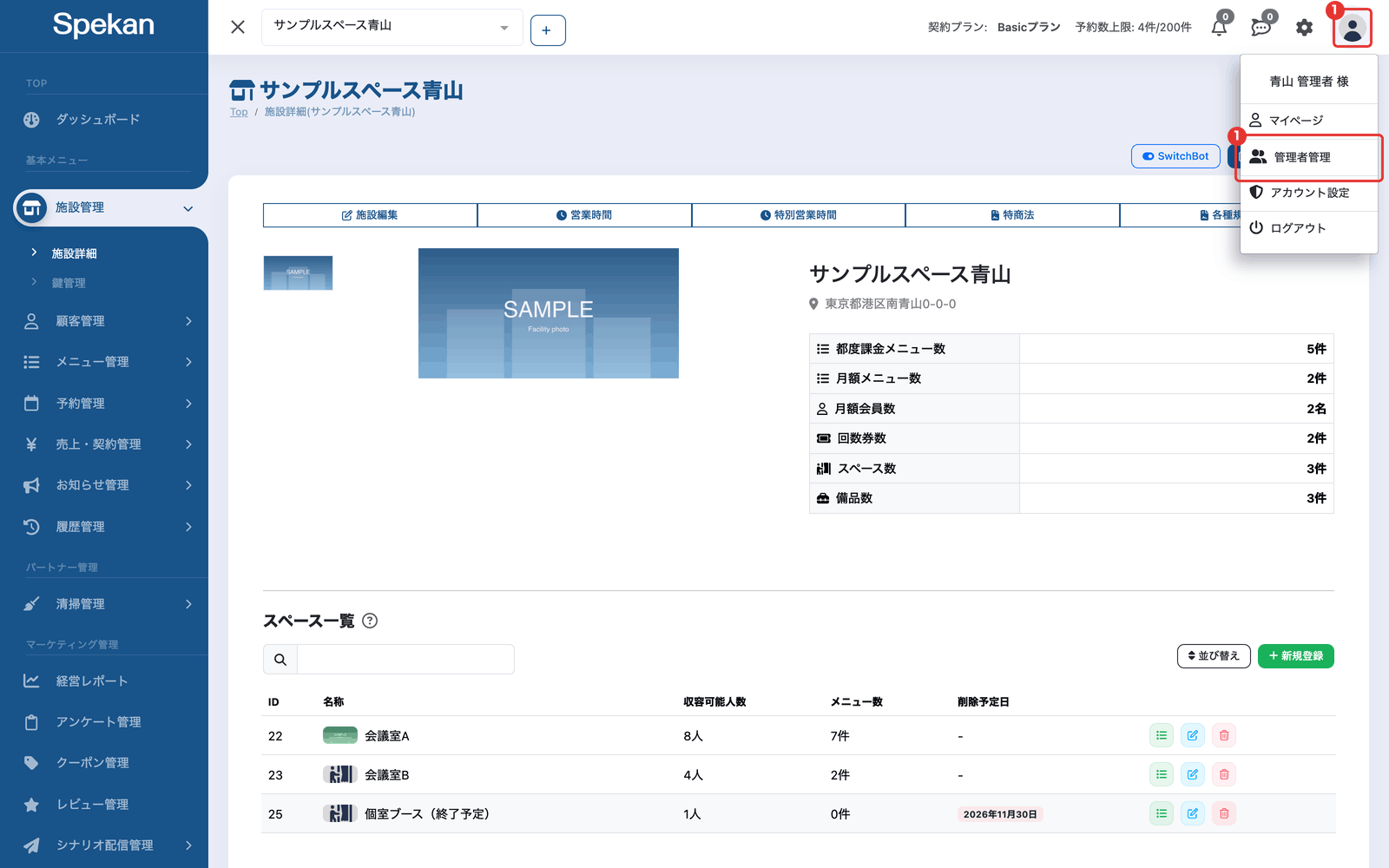Viewport: 1389px width, 868px height.
Task: Switch to the 営業時間 tab
Action: [x=584, y=215]
